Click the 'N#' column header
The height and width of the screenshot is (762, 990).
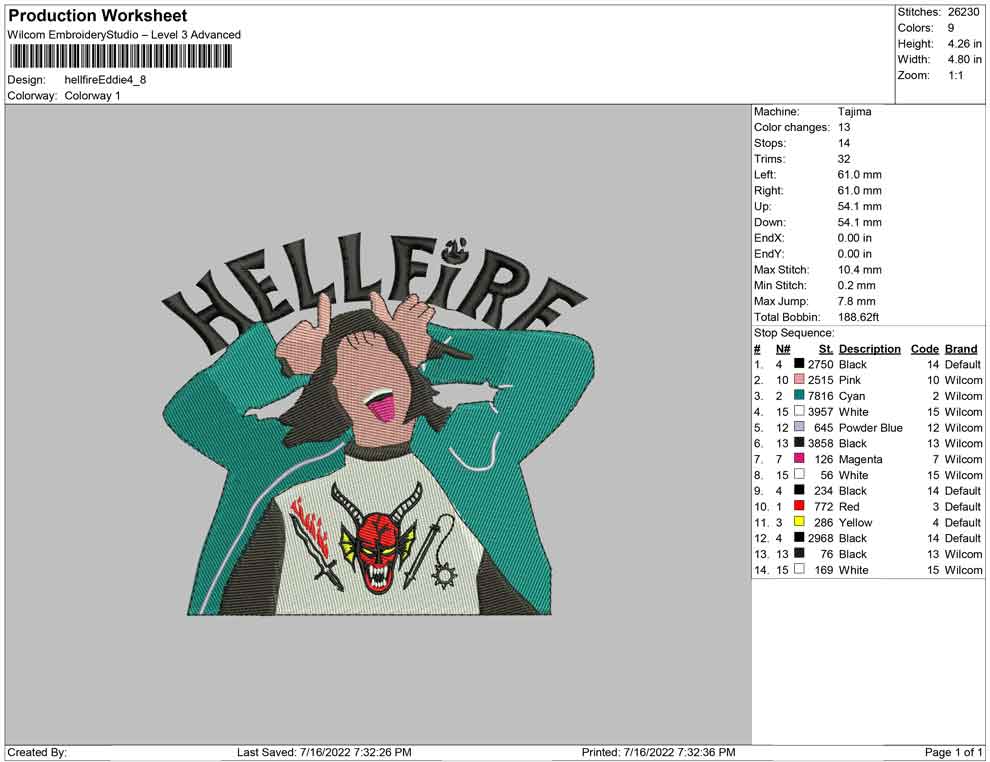tap(783, 348)
